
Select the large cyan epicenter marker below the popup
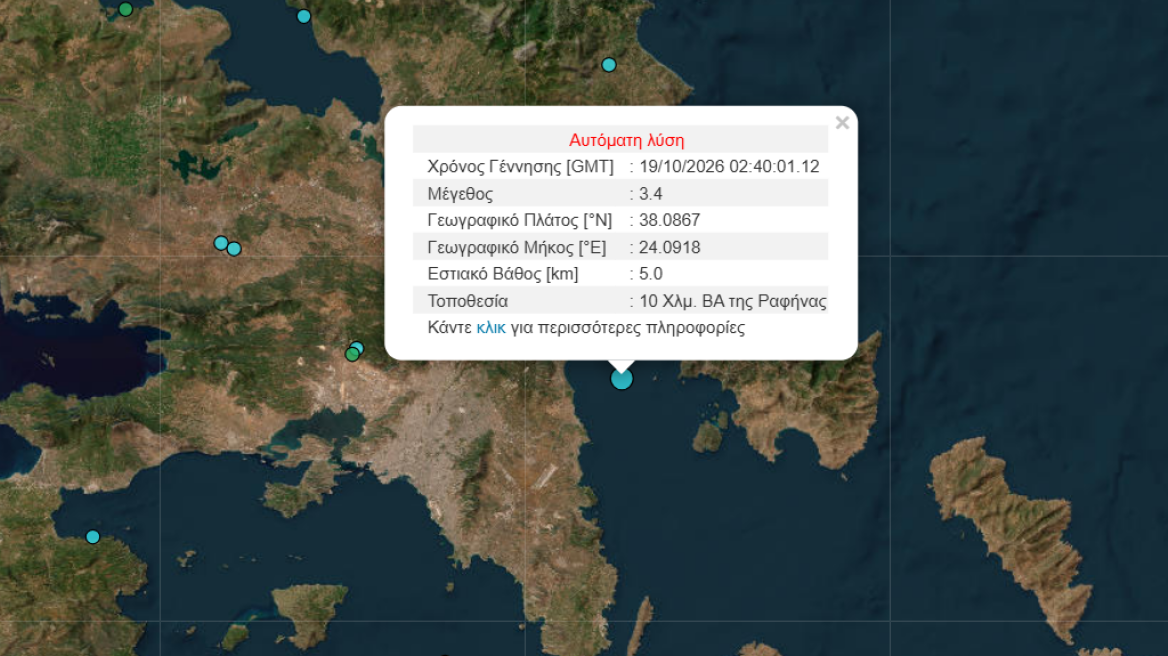(x=621, y=379)
